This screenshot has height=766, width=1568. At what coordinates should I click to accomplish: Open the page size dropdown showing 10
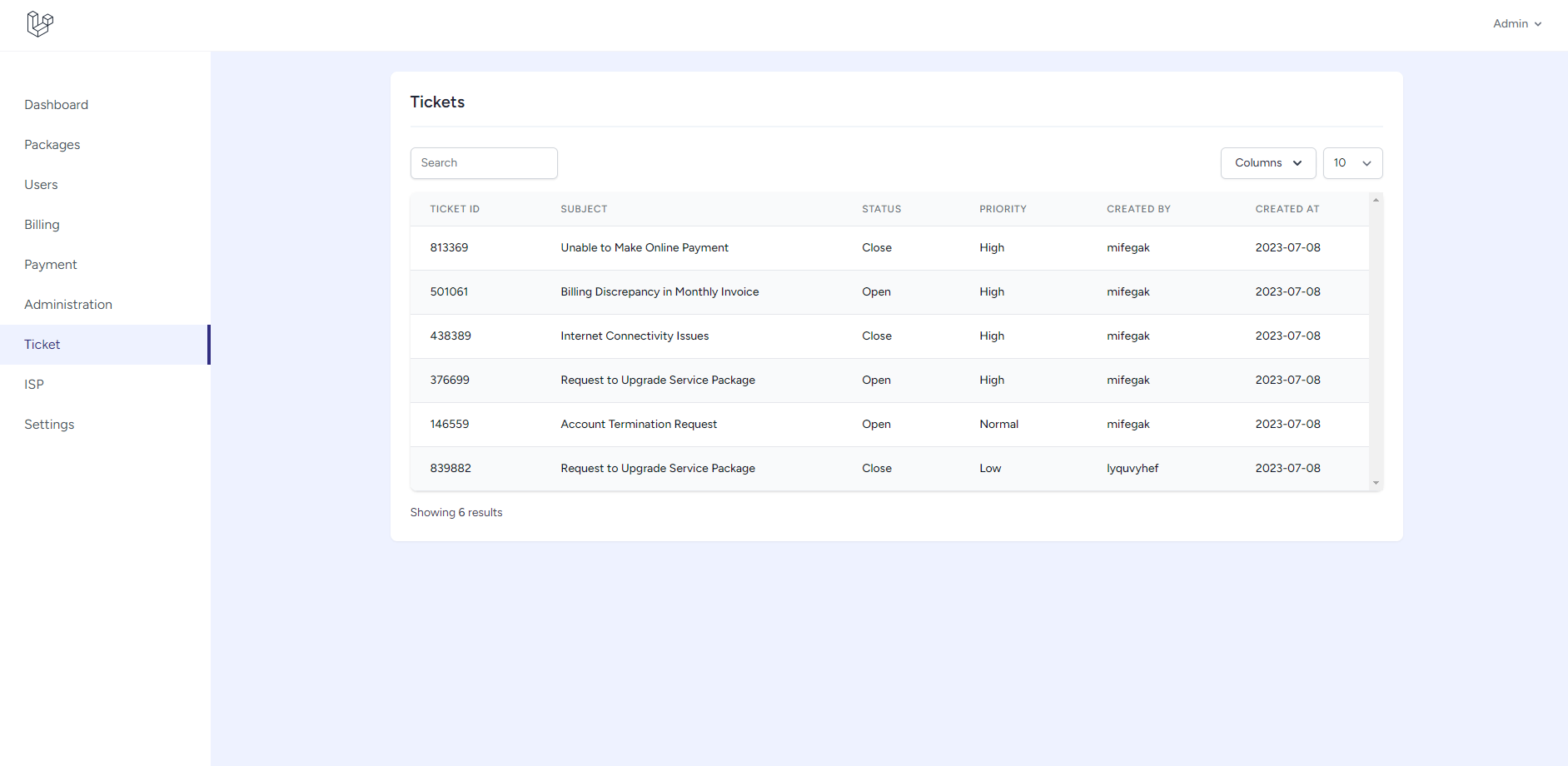coord(1352,162)
